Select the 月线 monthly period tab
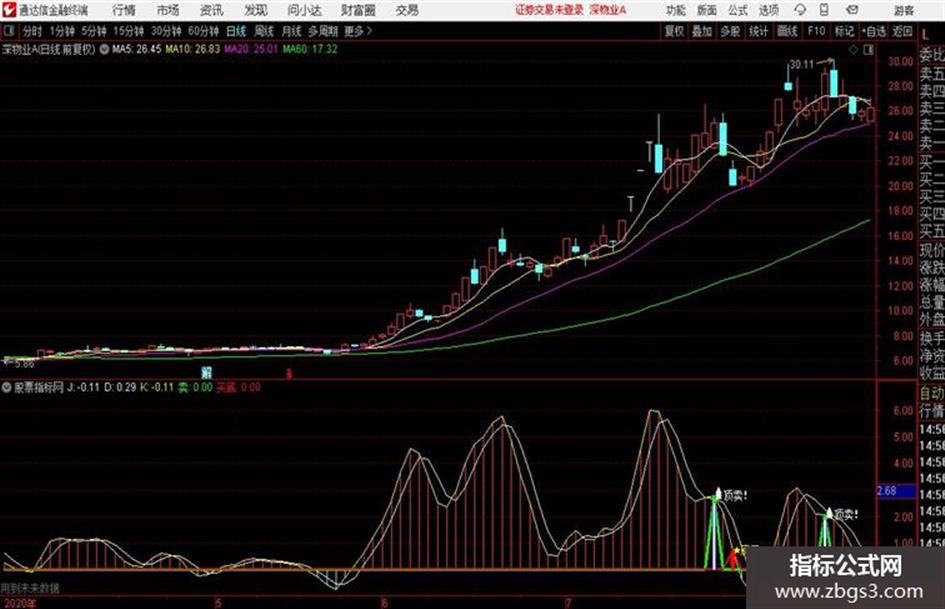 [292, 31]
